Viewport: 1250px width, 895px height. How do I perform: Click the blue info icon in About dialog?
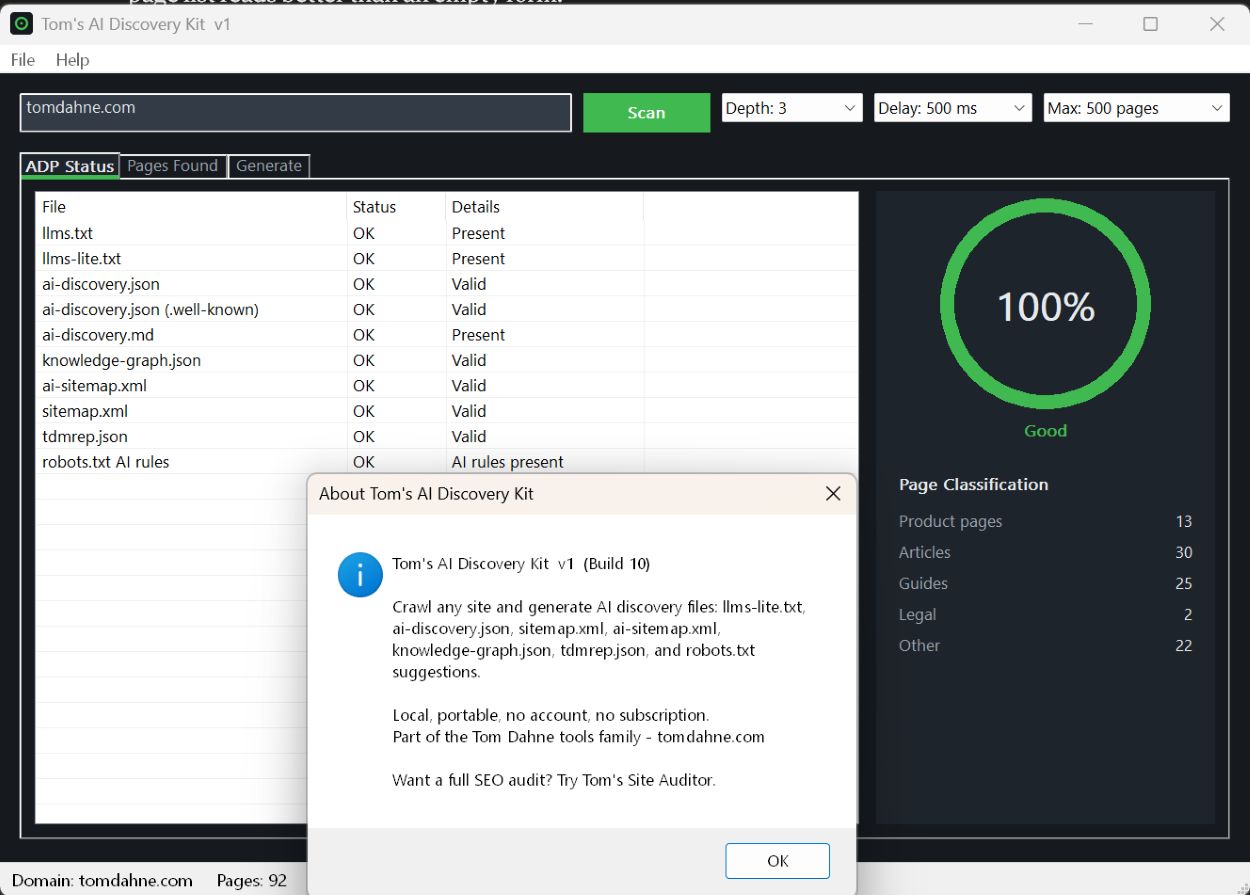pyautogui.click(x=360, y=574)
